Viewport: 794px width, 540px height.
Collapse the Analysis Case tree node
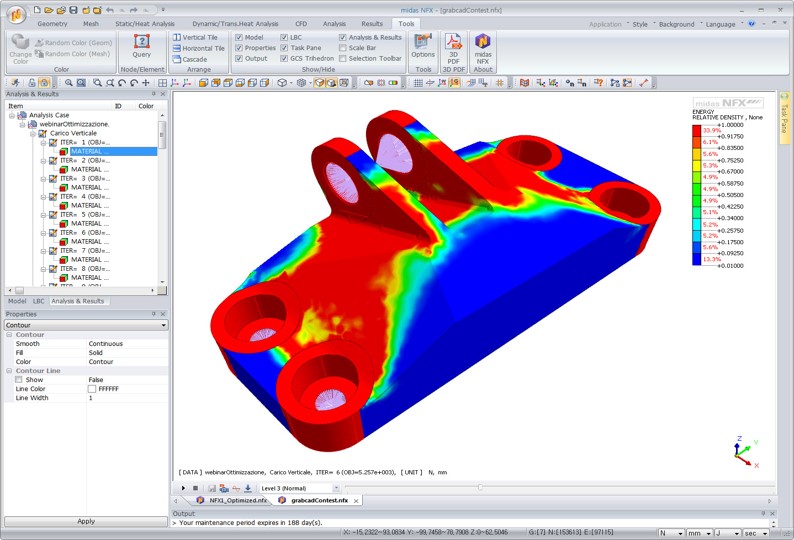click(12, 115)
